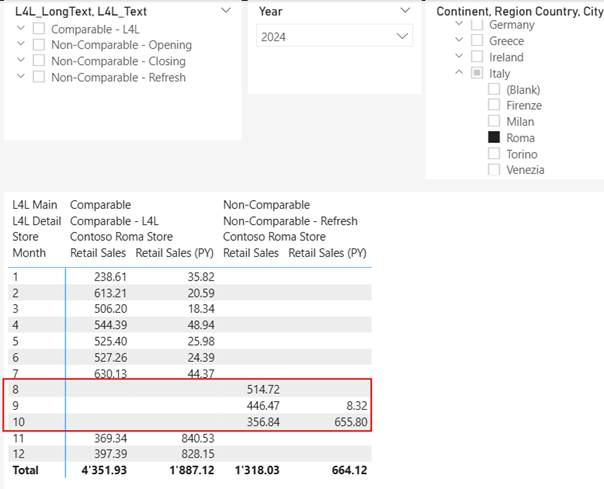
Task: Collapse the Italy tree node
Action: click(459, 74)
